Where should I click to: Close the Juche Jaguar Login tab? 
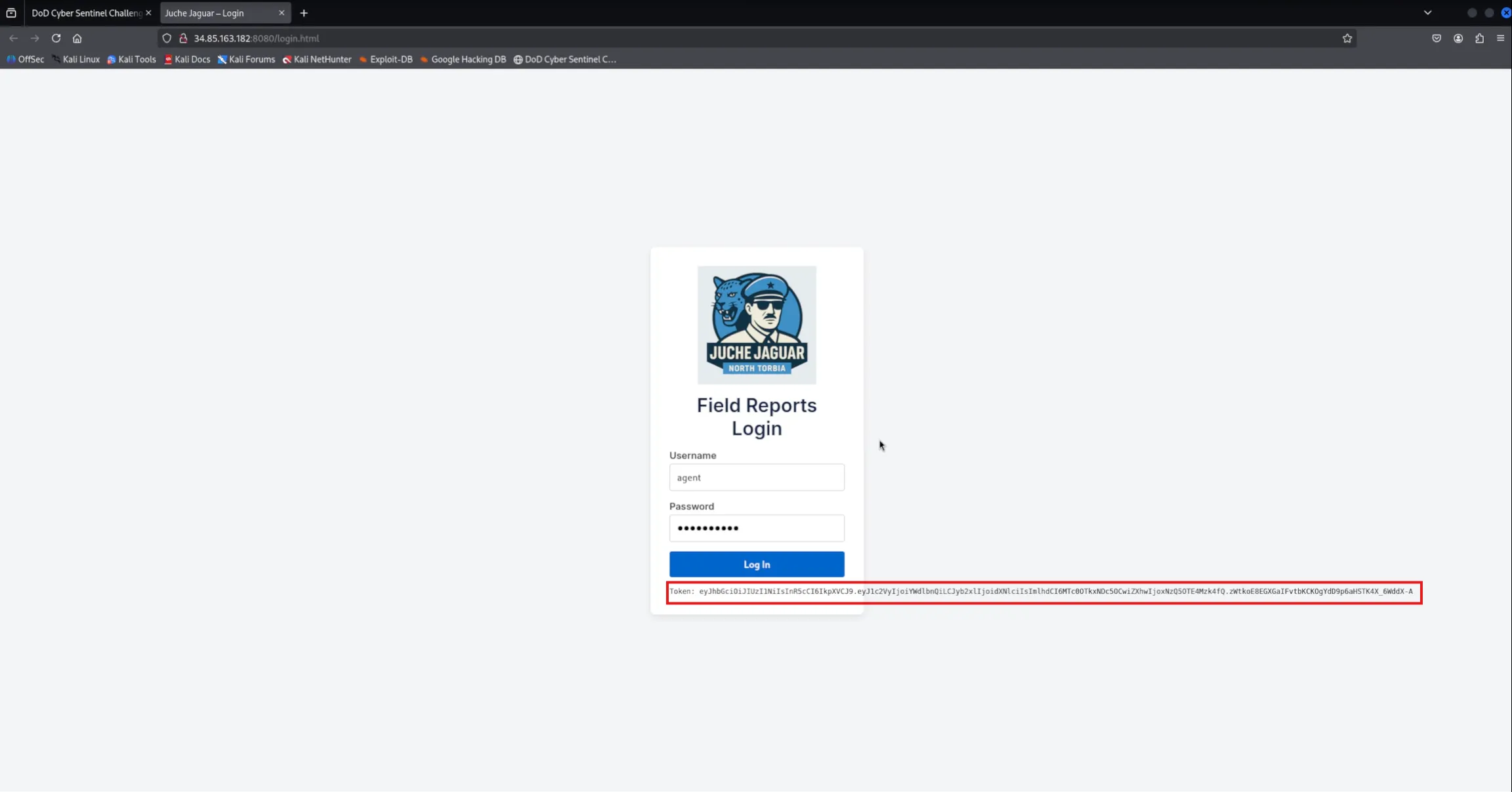(x=282, y=12)
